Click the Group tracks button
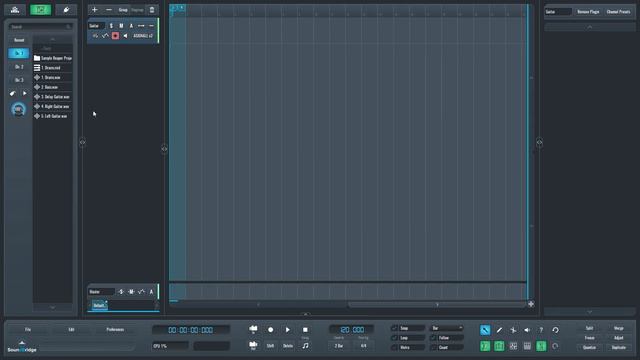The height and width of the screenshot is (360, 640). tap(123, 10)
